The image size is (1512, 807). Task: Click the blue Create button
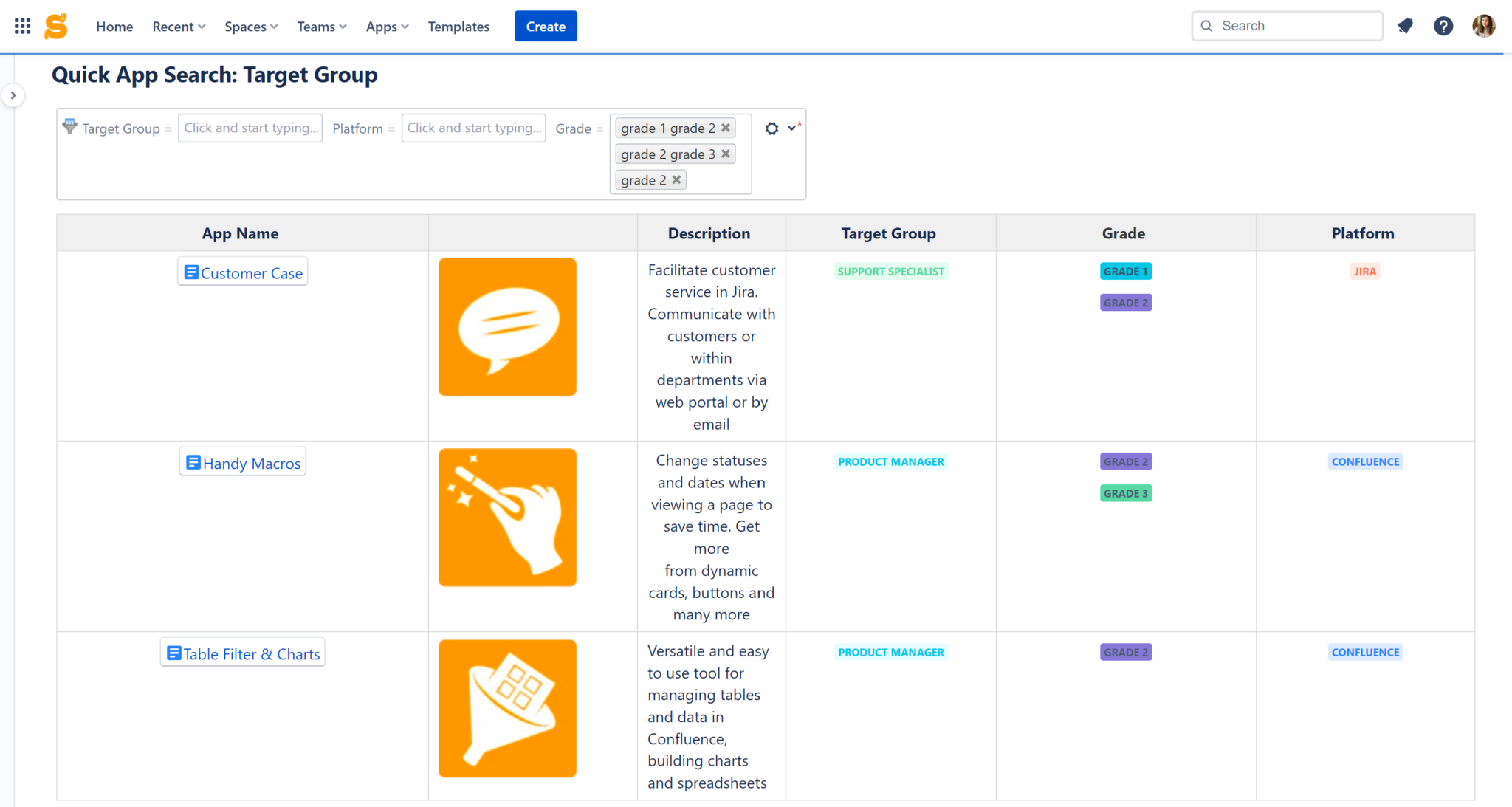tap(546, 26)
